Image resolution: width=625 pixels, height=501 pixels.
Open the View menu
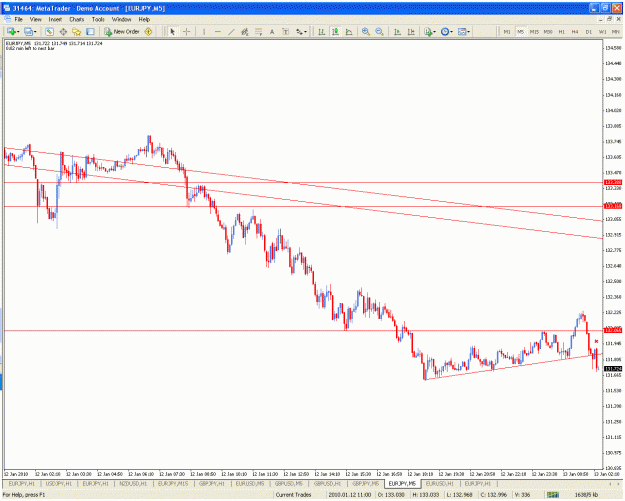35,19
